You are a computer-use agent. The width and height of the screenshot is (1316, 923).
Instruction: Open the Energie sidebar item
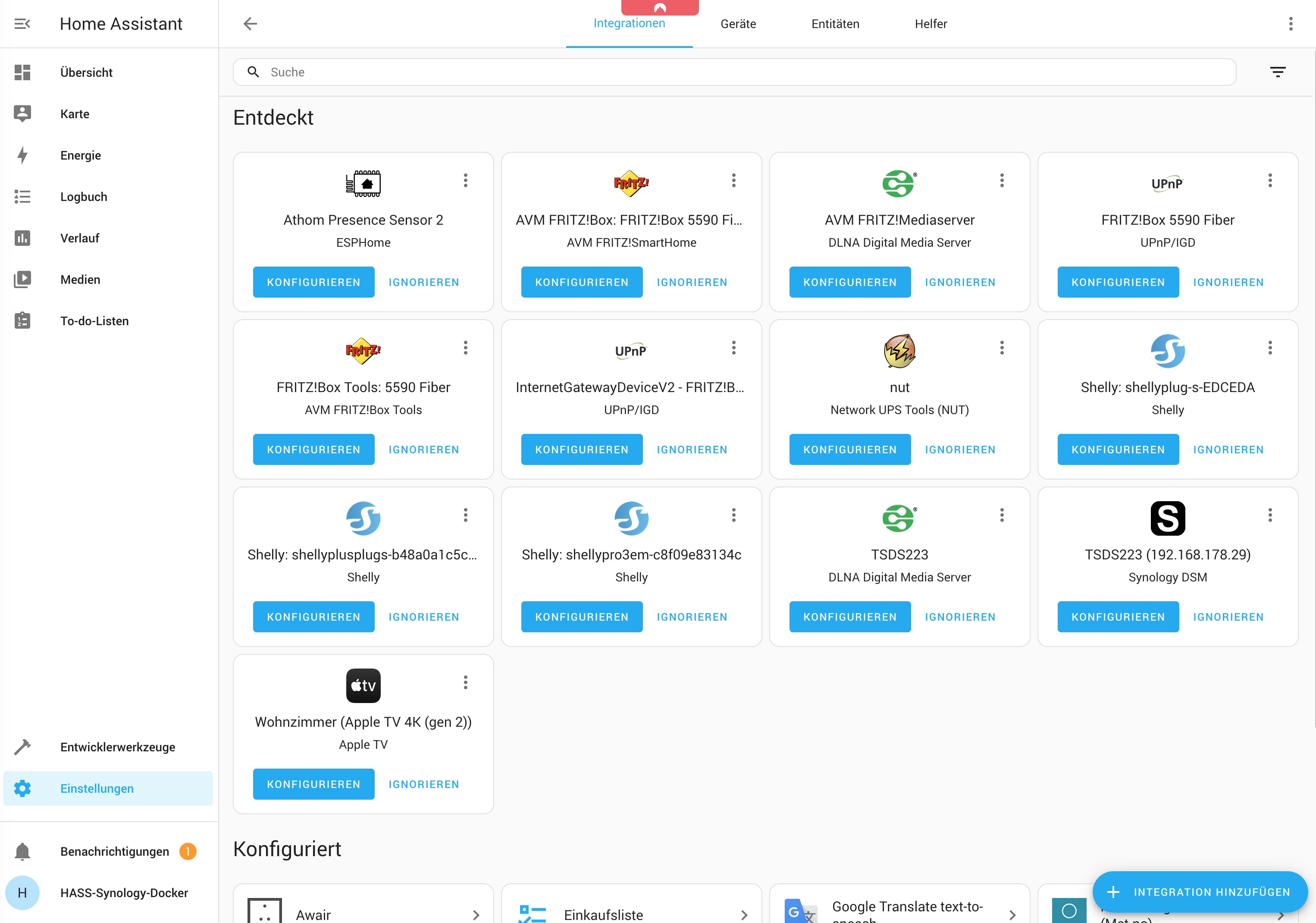coord(80,155)
